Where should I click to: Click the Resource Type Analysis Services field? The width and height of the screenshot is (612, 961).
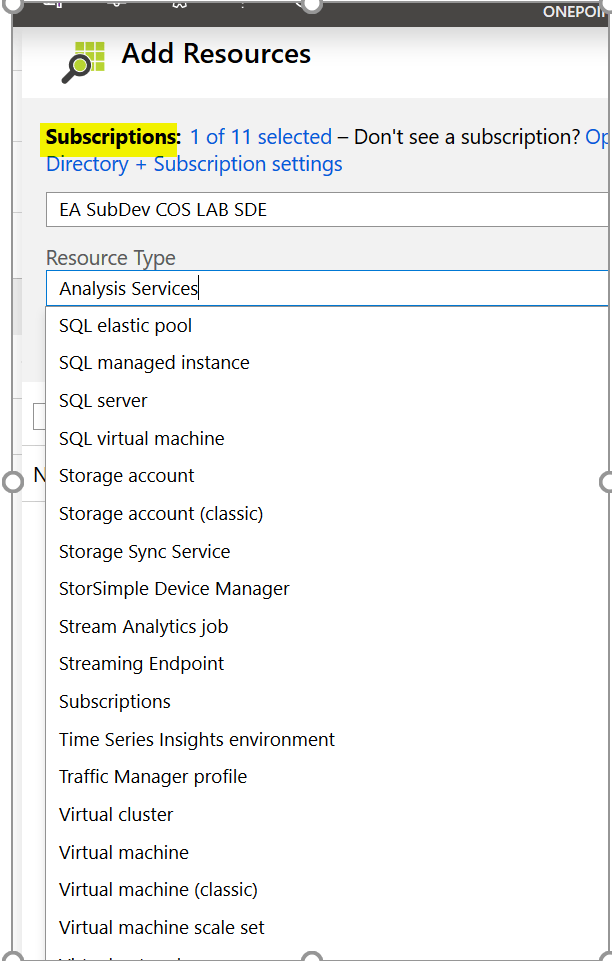pos(326,289)
